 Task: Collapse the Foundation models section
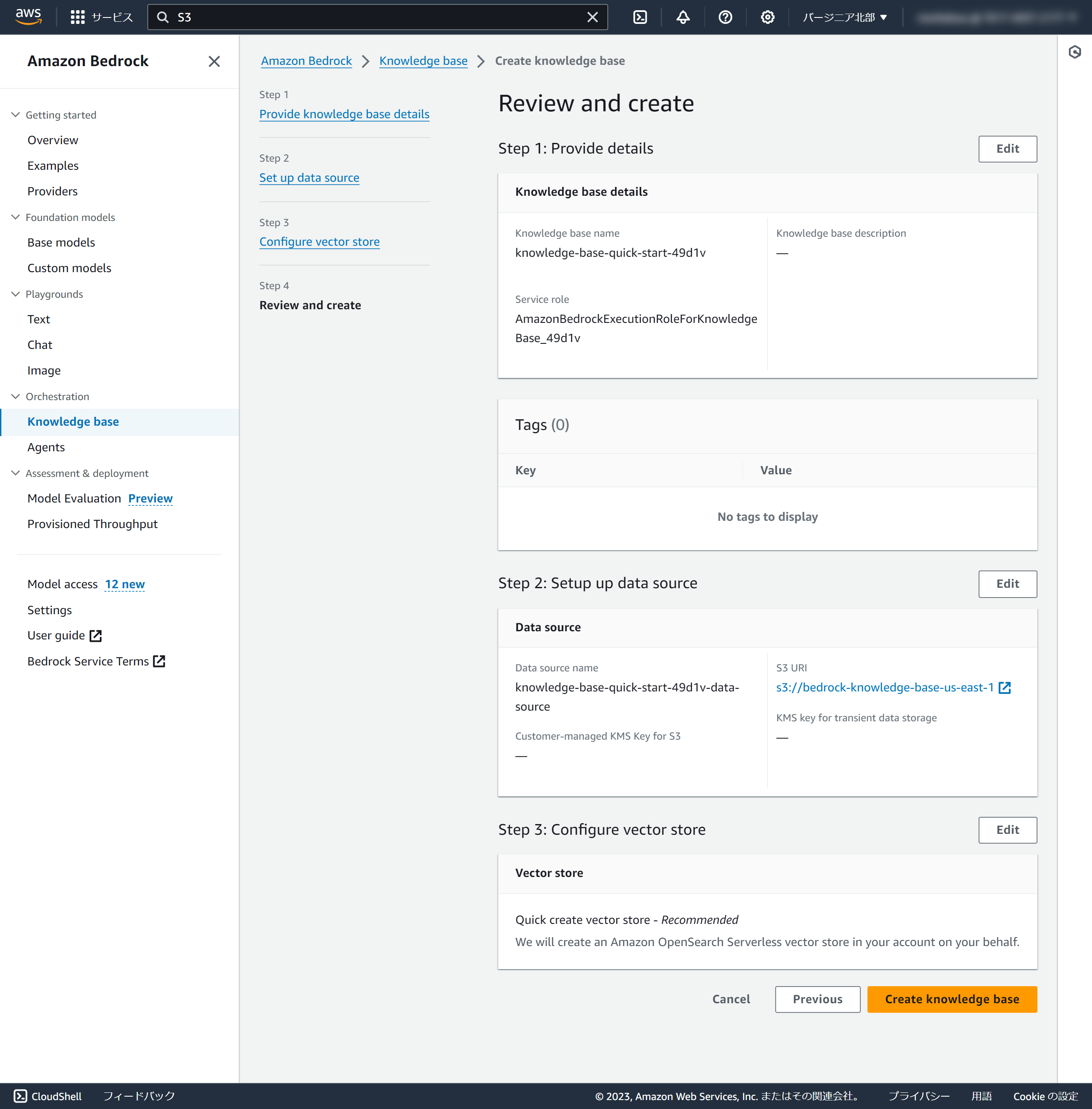15,218
